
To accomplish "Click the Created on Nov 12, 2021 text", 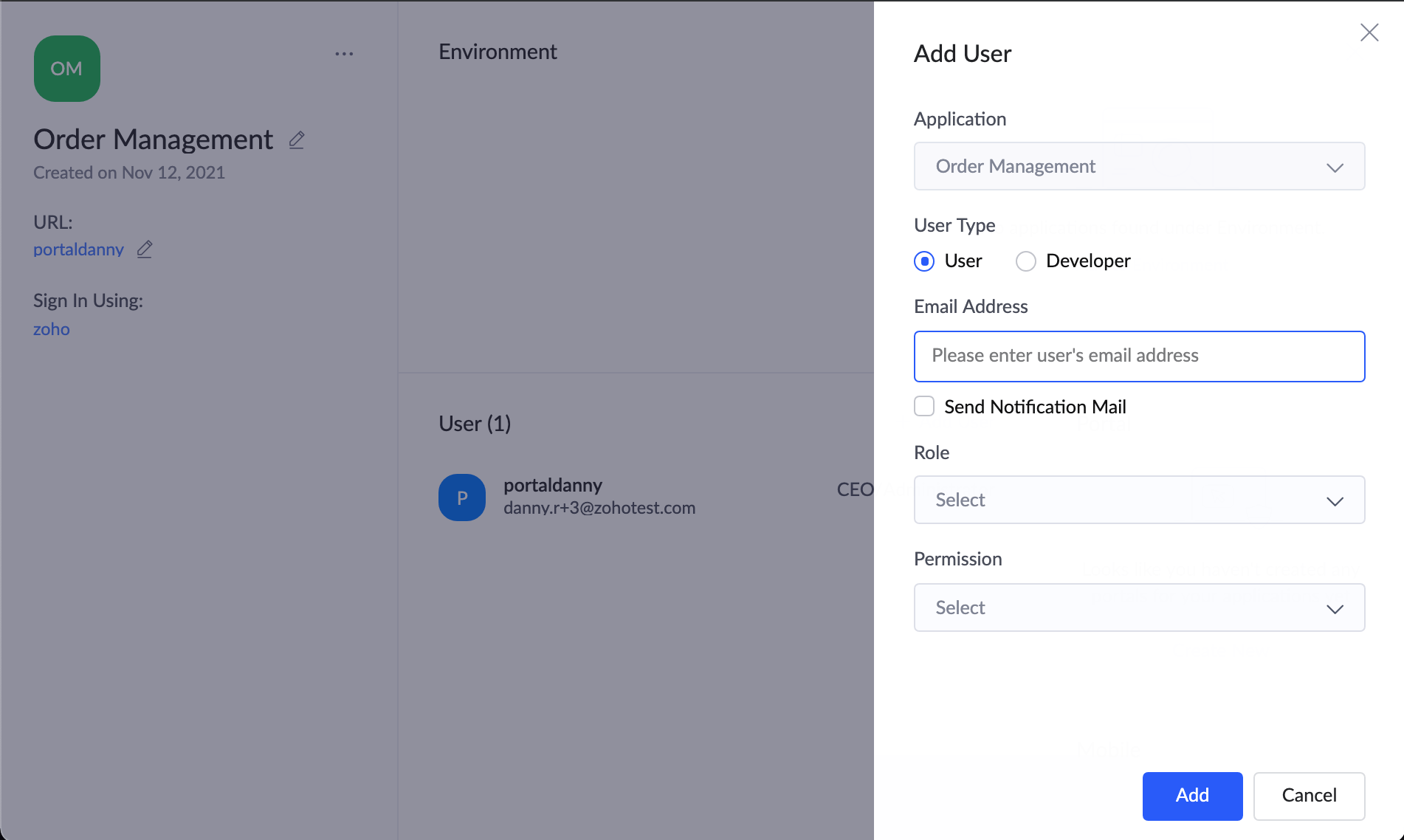I will (x=129, y=173).
